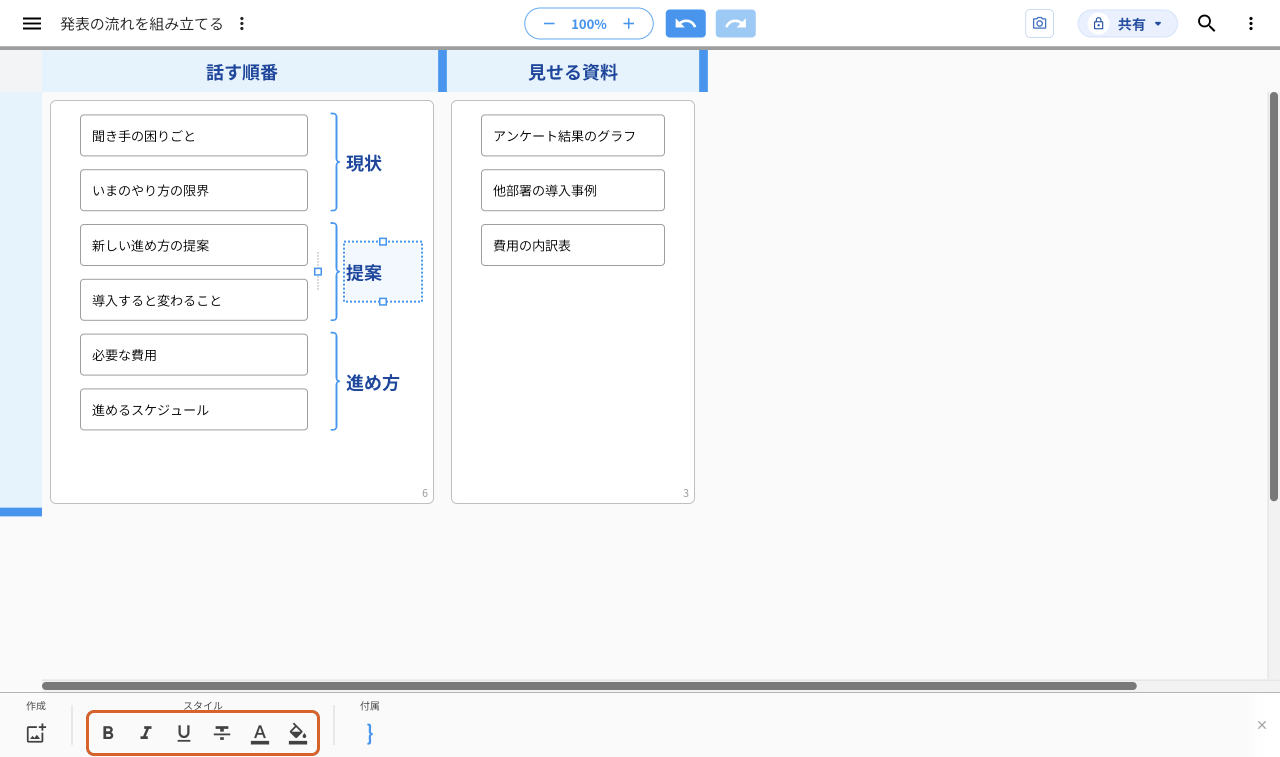This screenshot has height=757, width=1280.
Task: Click the document title 発表の流れを組み立てる
Action: pyautogui.click(x=142, y=23)
